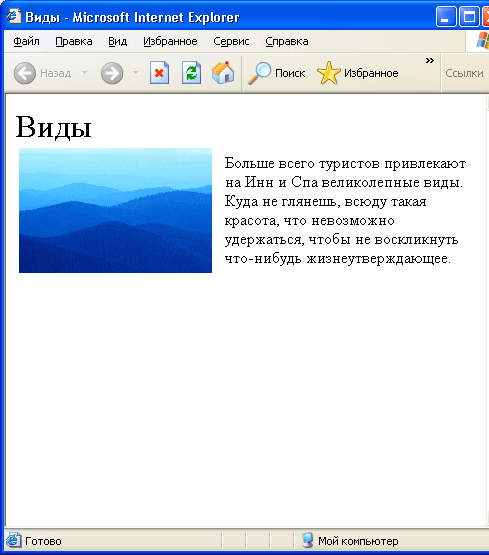Open the Файл menu
The height and width of the screenshot is (555, 489).
point(27,41)
